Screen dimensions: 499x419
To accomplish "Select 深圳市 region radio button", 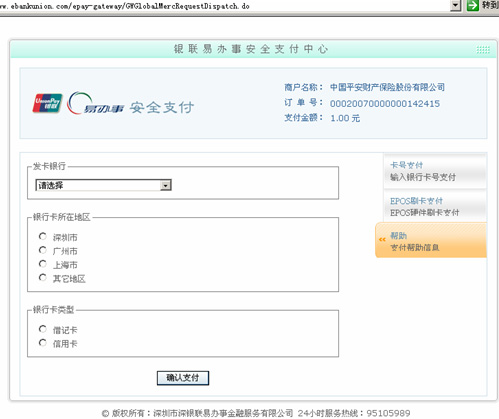I will click(42, 236).
